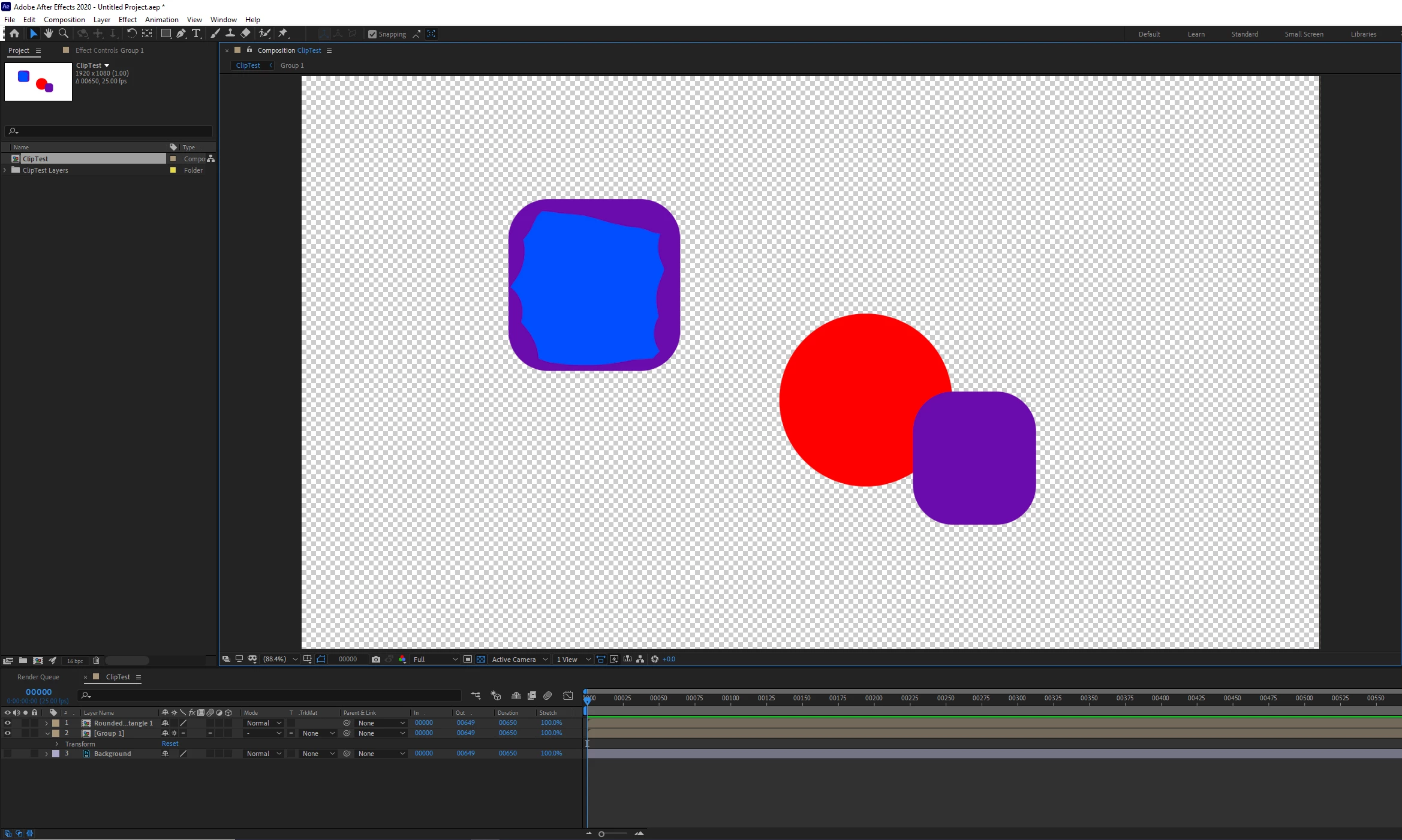
Task: Select the Zoom magnifier tool
Action: coord(64,34)
